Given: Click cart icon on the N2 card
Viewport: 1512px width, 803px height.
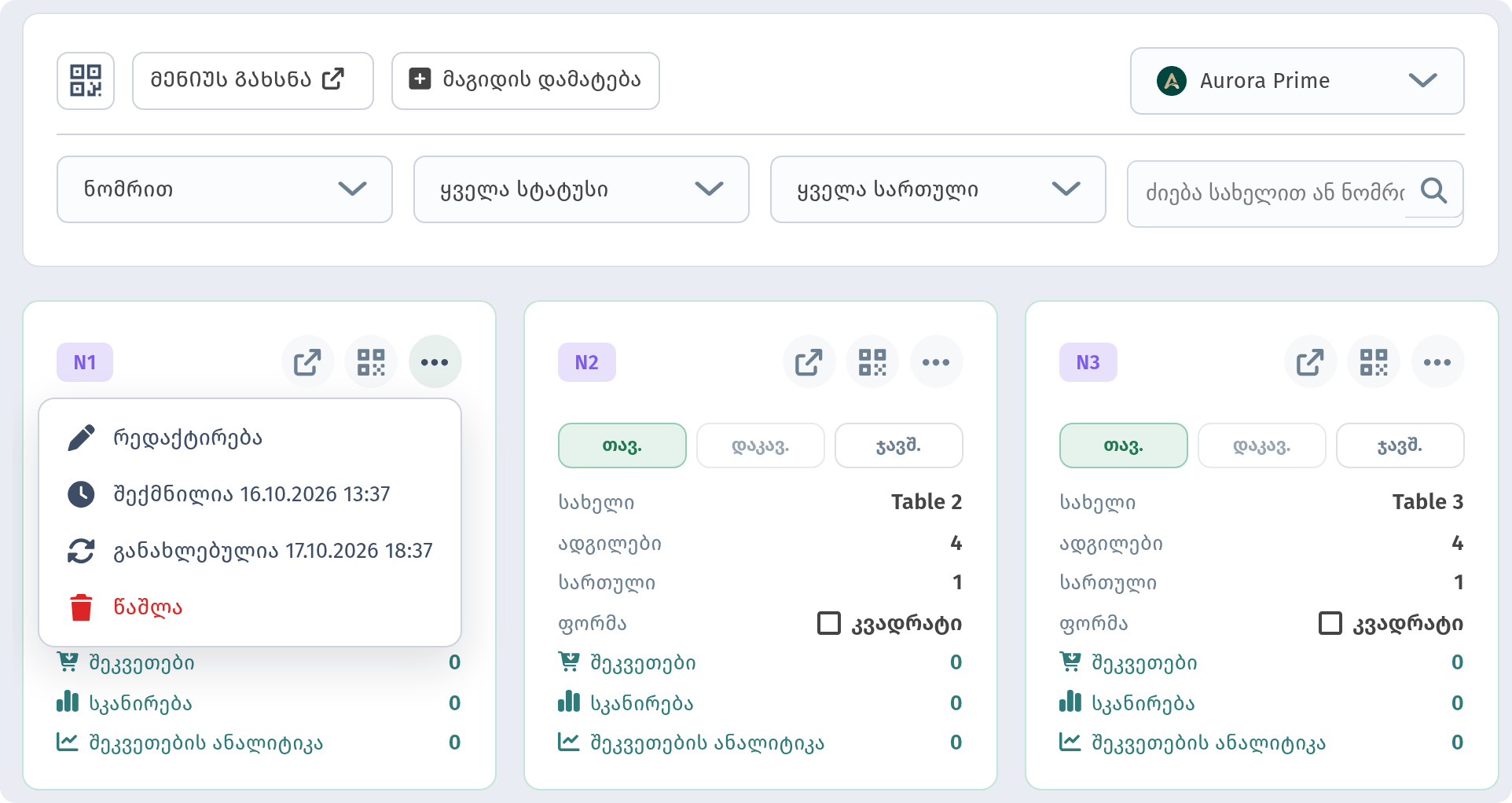Looking at the screenshot, I should 569,662.
